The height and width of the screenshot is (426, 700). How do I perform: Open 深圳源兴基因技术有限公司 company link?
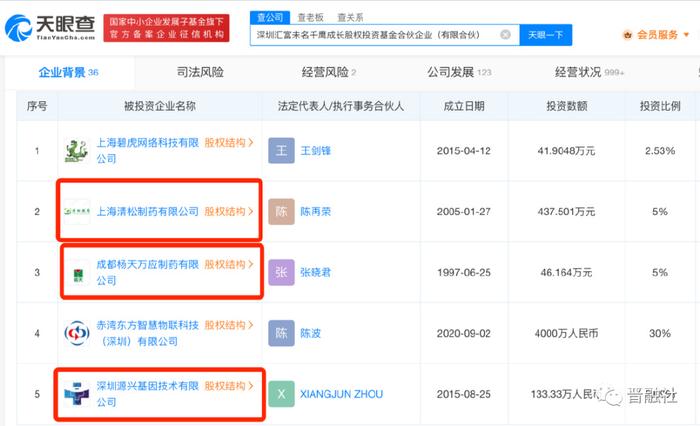point(147,394)
